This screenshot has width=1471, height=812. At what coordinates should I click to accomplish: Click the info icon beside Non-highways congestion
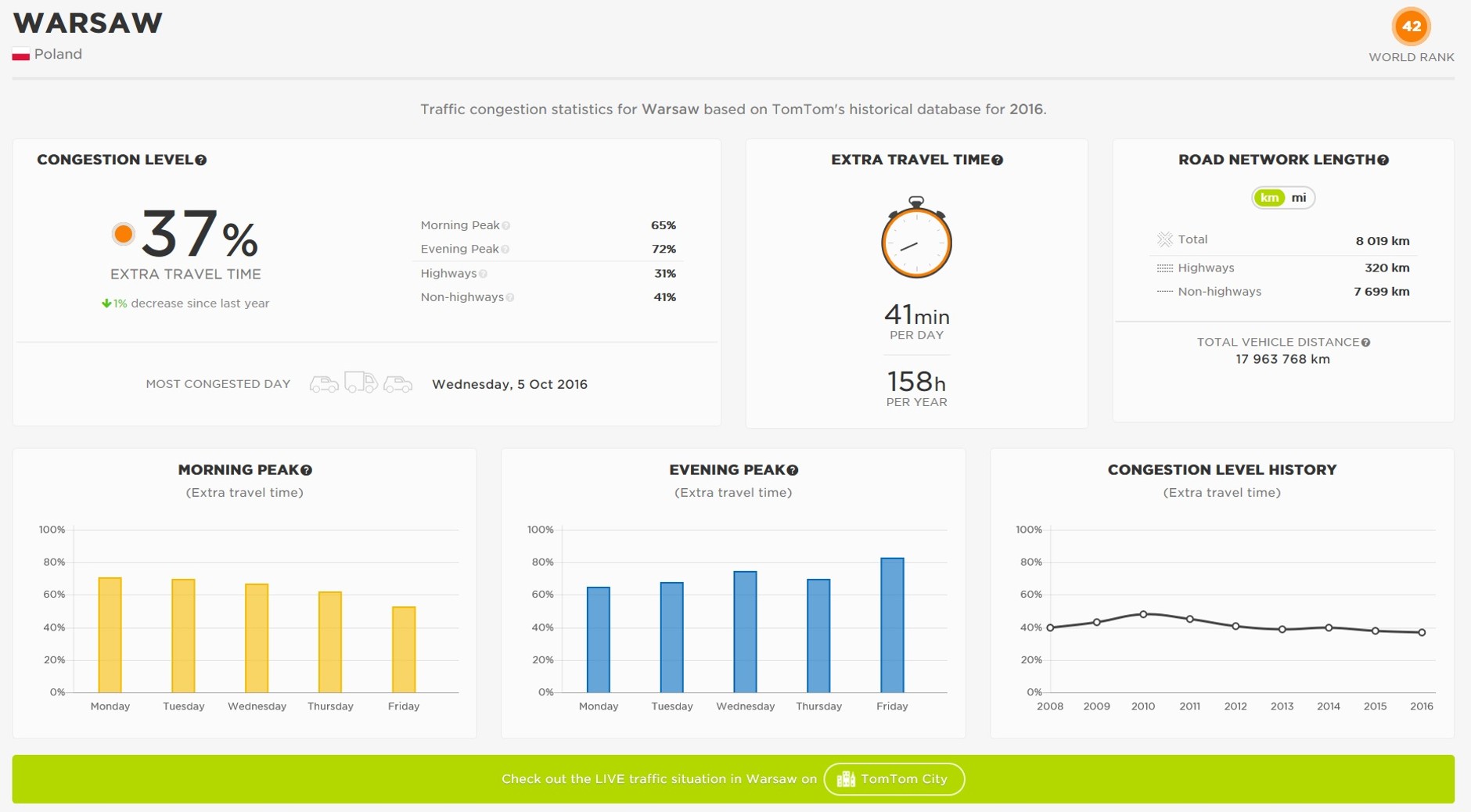[x=510, y=297]
